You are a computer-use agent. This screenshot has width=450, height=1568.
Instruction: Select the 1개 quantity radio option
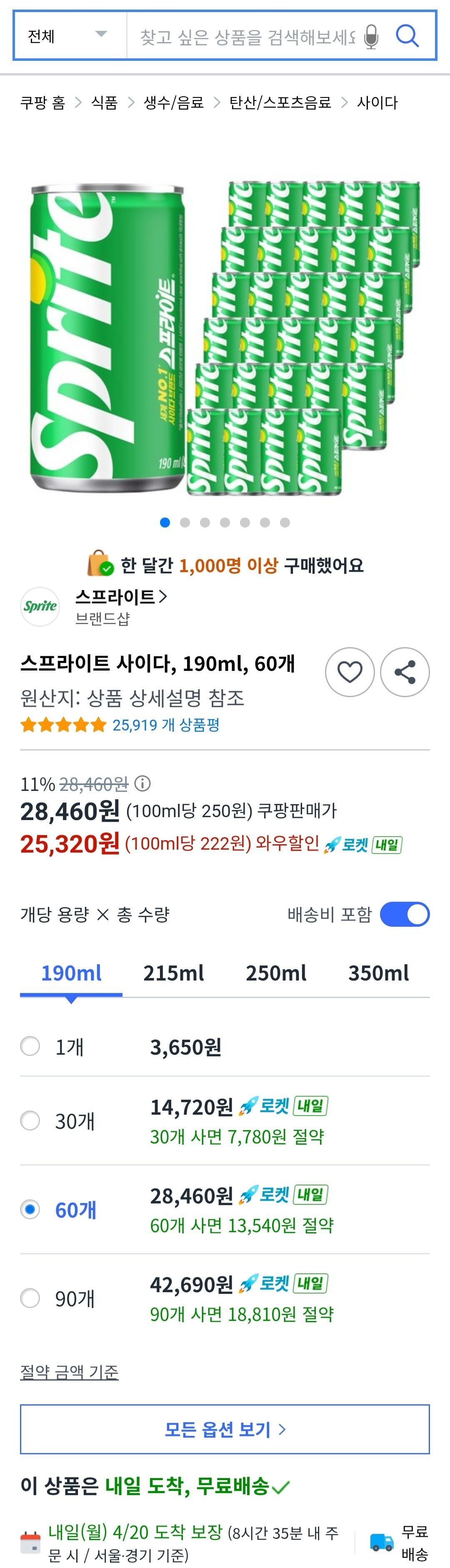click(x=30, y=1046)
